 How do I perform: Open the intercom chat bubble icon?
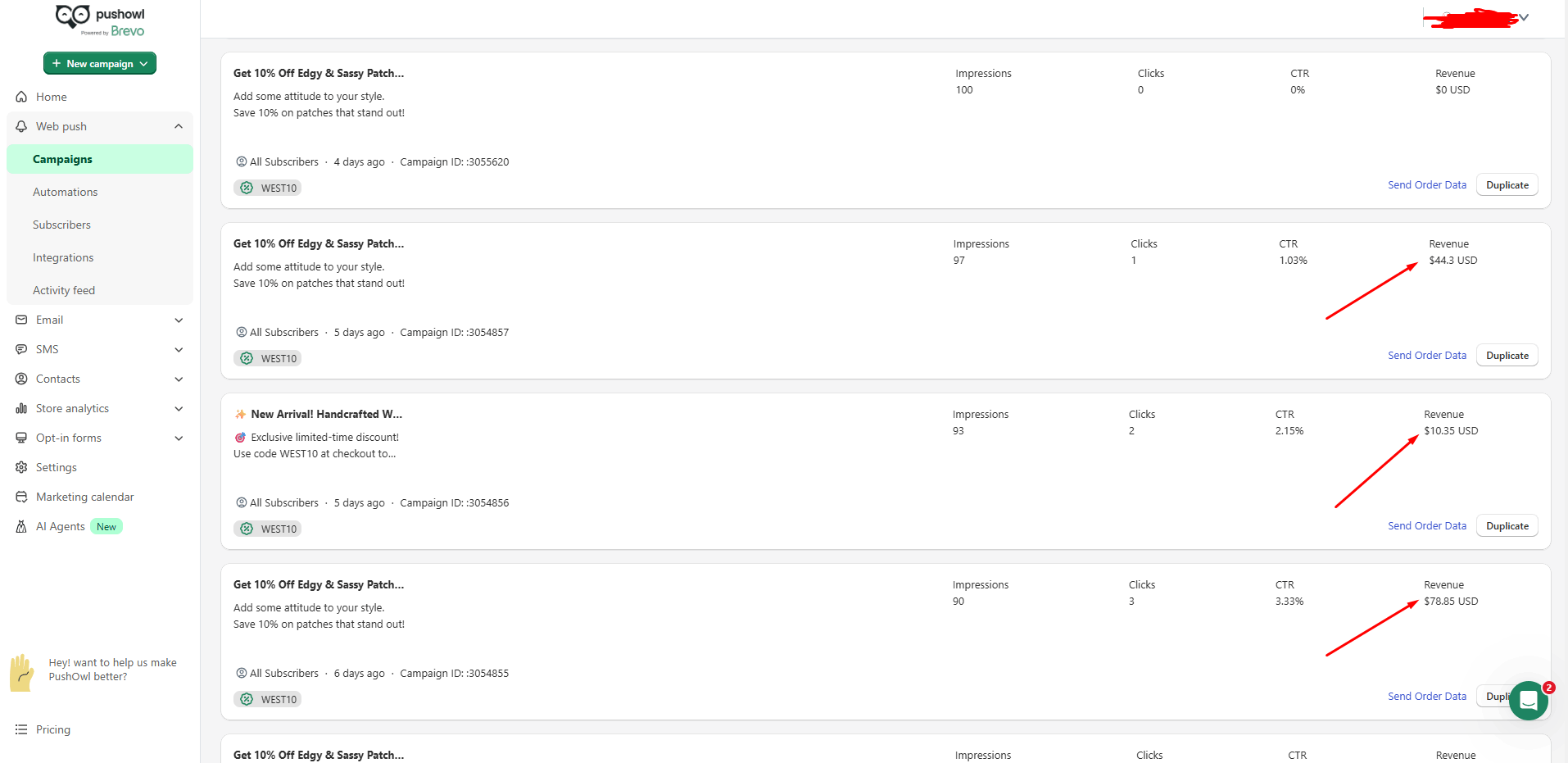[1528, 701]
